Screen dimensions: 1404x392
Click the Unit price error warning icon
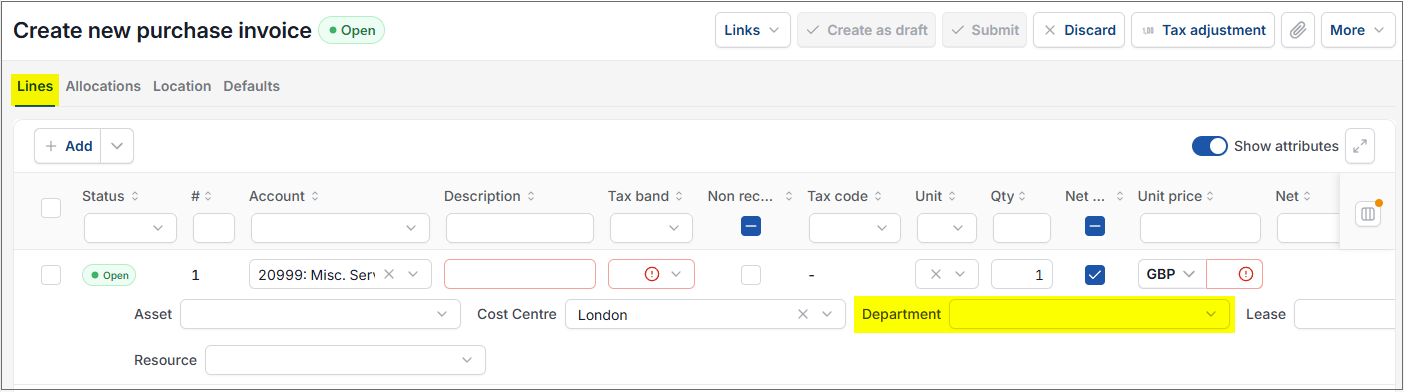(x=1245, y=274)
